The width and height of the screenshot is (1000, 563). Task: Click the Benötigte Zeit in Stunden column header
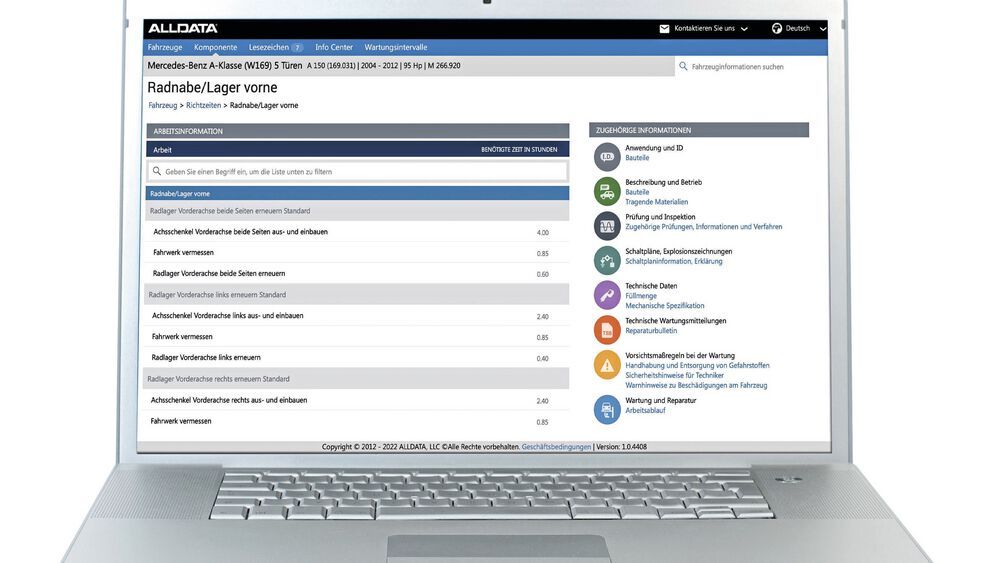pos(519,150)
